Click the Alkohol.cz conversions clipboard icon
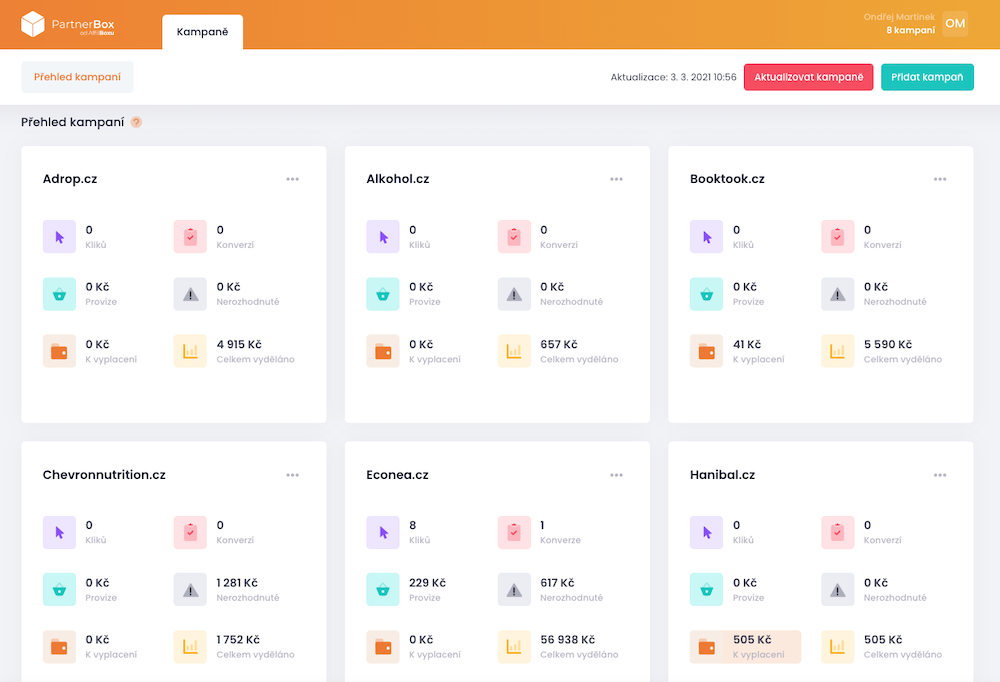Image resolution: width=1000 pixels, height=682 pixels. click(x=514, y=237)
